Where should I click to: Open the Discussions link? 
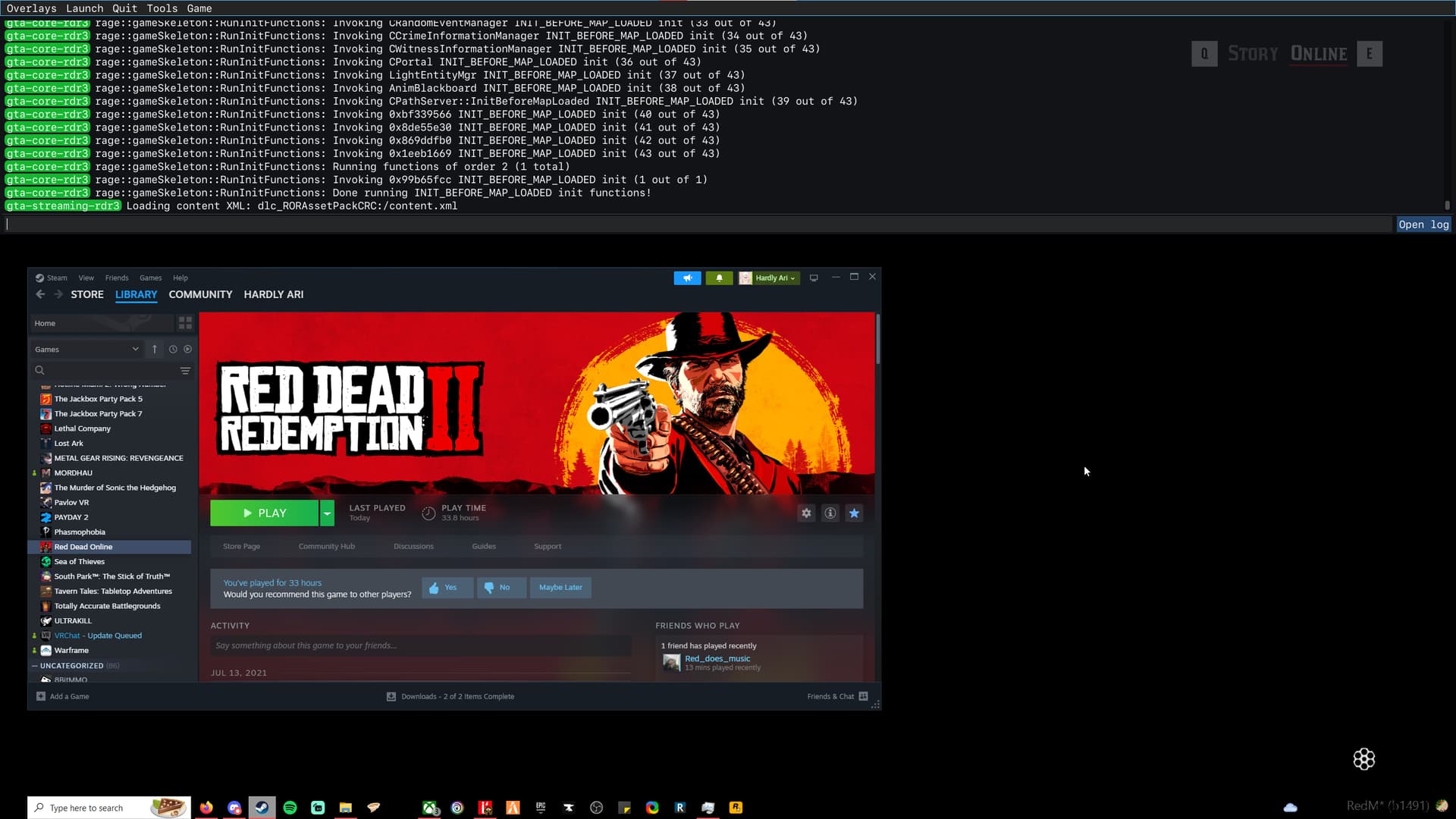[x=413, y=546]
